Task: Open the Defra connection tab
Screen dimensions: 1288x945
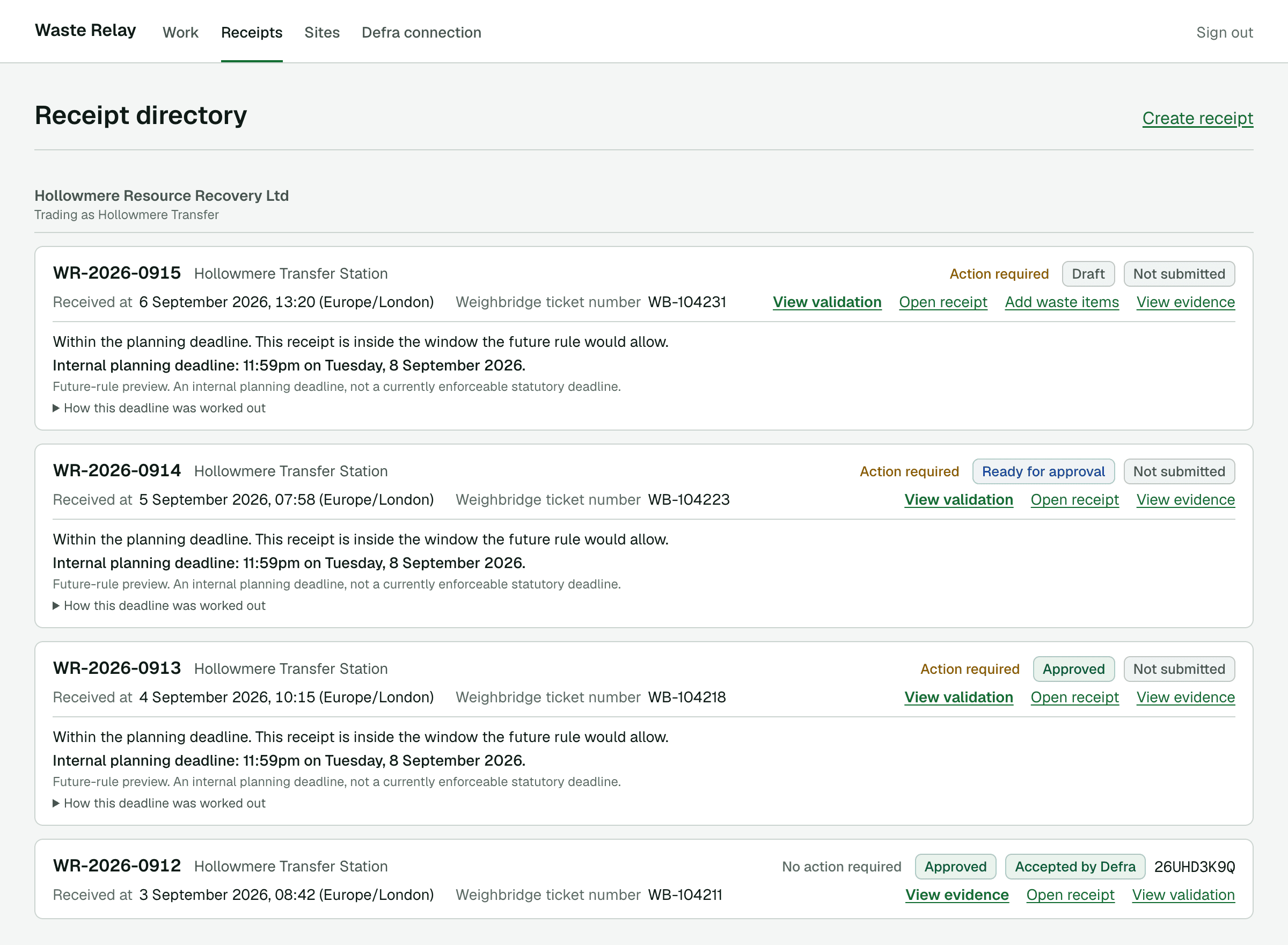Action: pos(421,33)
